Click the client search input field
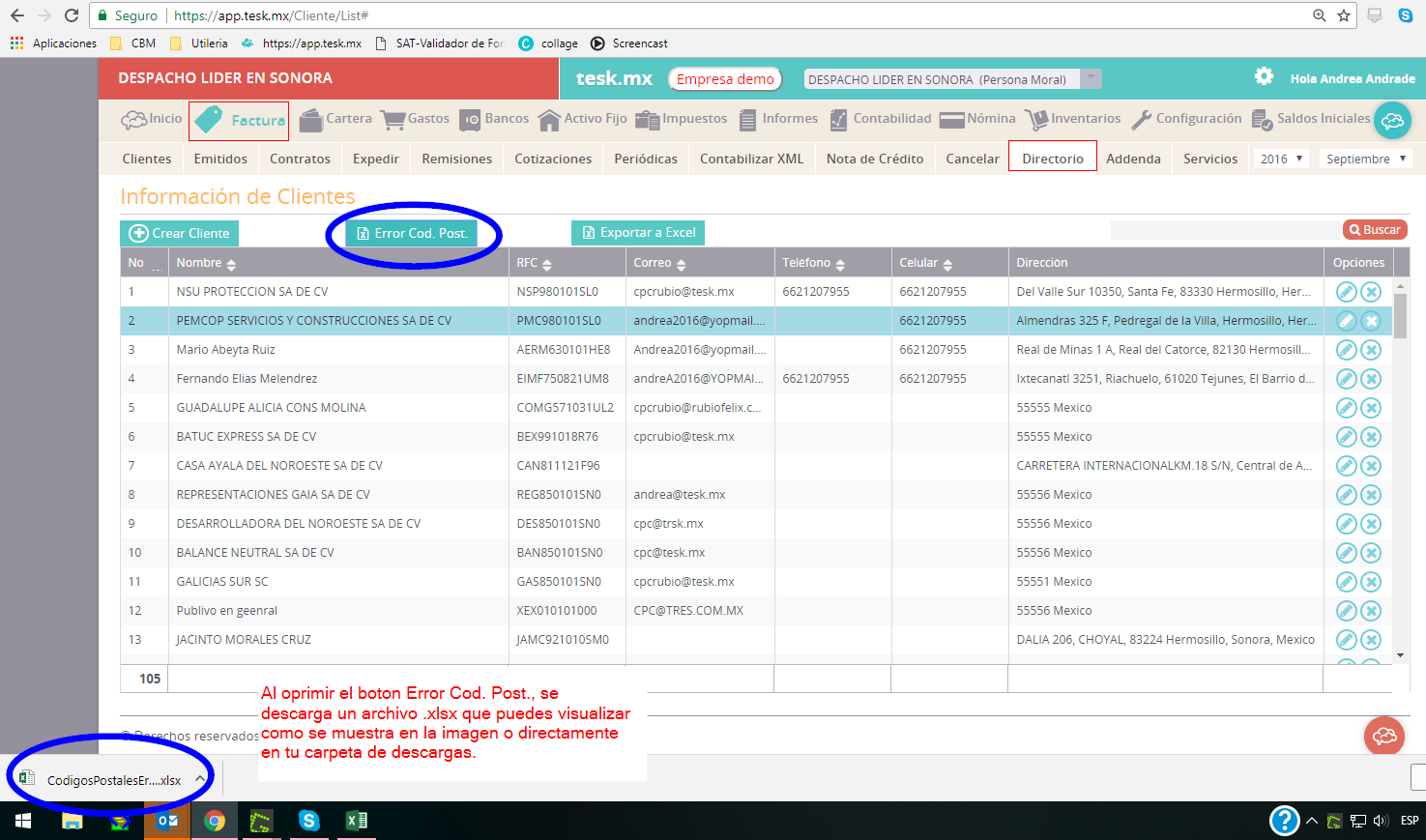The width and height of the screenshot is (1426, 840). 1225,230
